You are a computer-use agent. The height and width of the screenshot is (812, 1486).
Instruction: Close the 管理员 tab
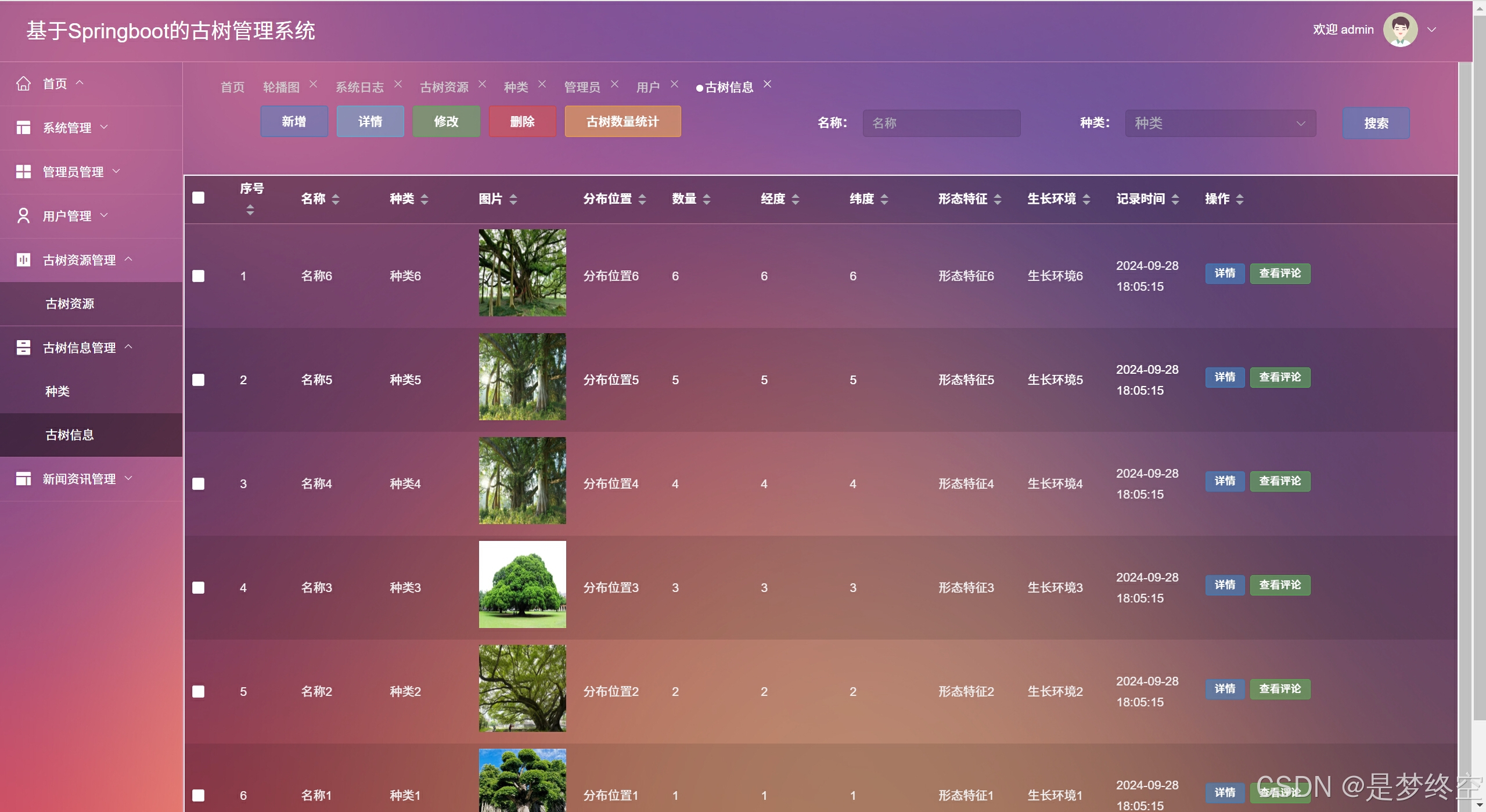(x=614, y=84)
